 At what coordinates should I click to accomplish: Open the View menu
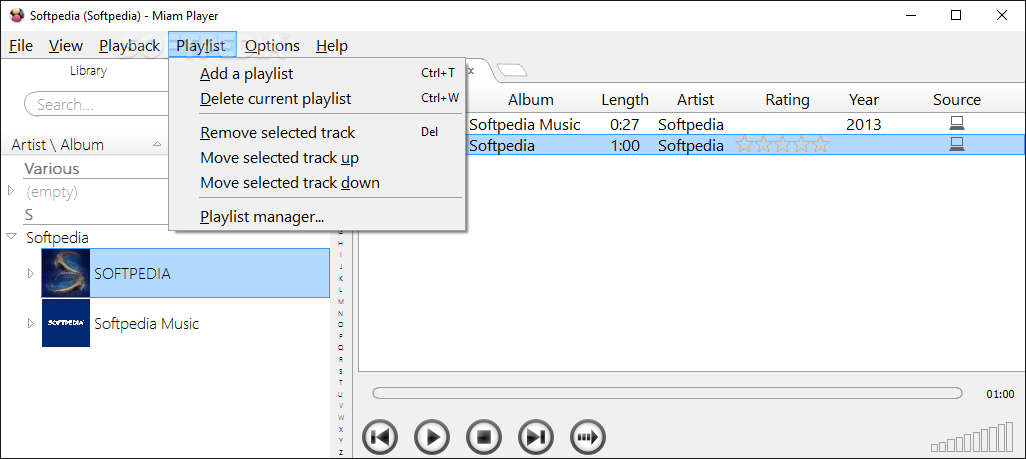(x=66, y=46)
